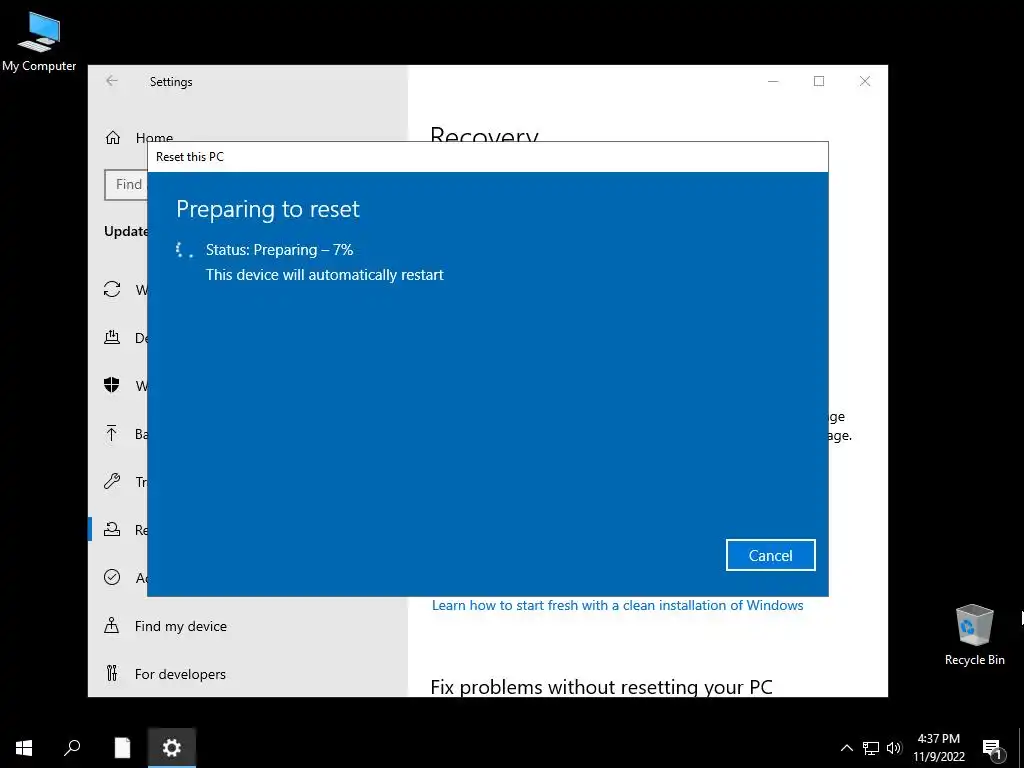Open the taskbar clock and date
The width and height of the screenshot is (1024, 768).
coord(938,748)
